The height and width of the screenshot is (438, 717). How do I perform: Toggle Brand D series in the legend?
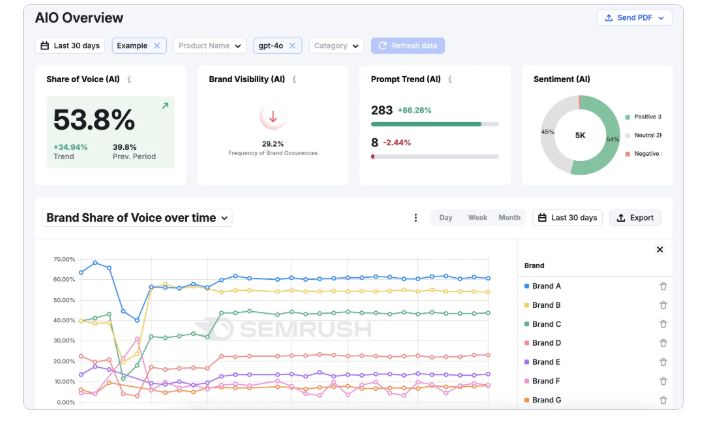pyautogui.click(x=546, y=343)
